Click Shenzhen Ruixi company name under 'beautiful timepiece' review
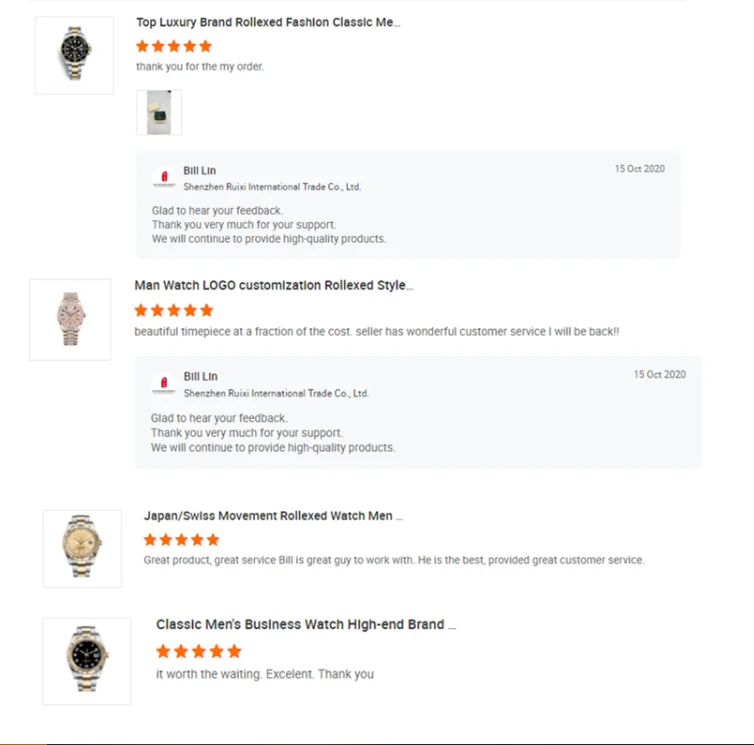 tap(276, 394)
